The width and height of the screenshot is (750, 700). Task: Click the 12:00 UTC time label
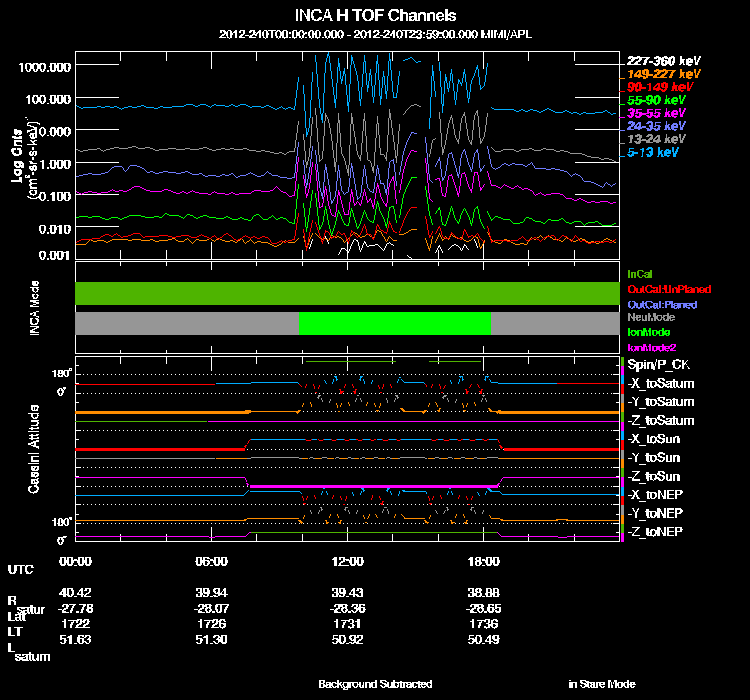(347, 561)
